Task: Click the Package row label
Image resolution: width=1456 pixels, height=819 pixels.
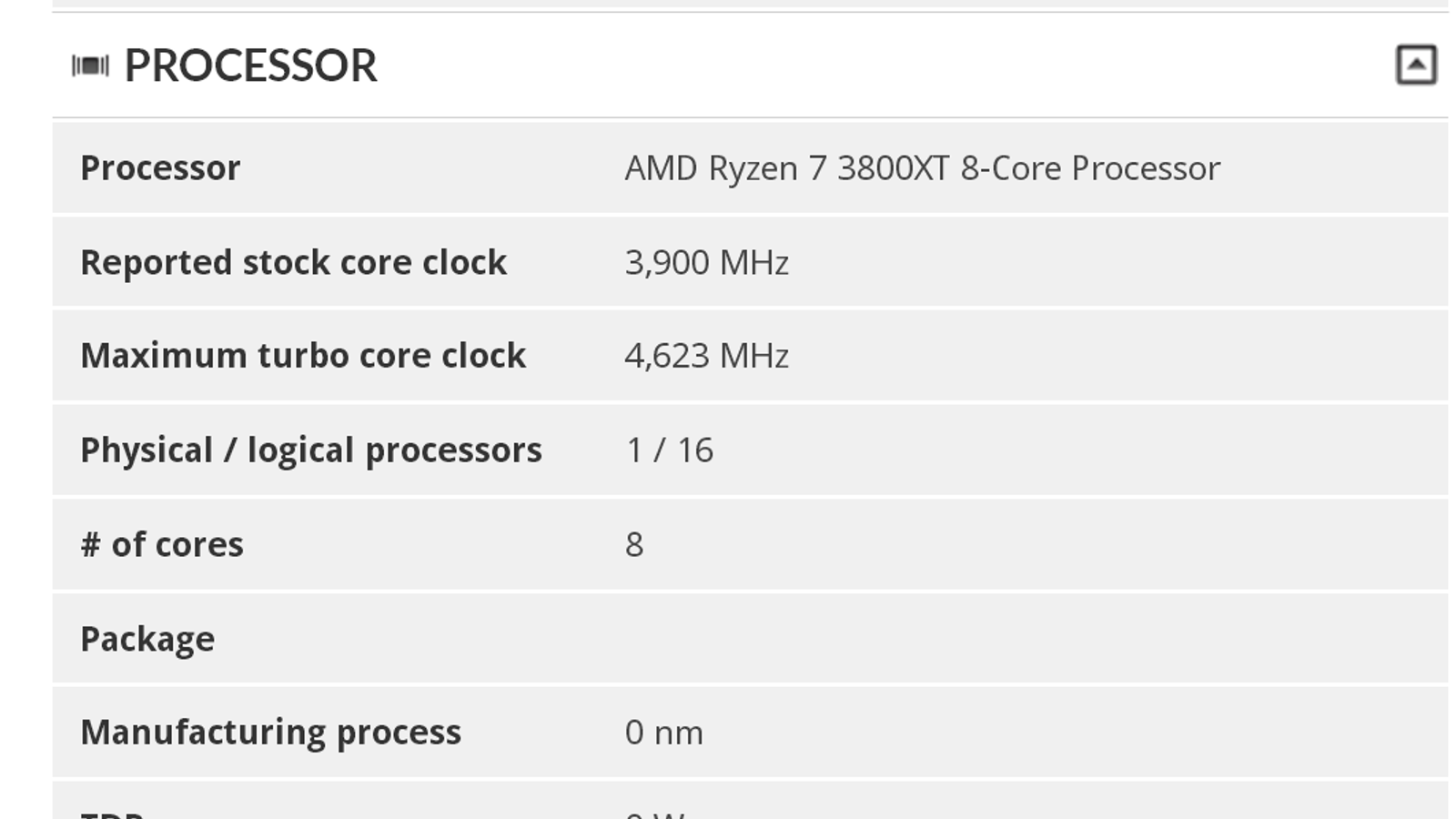Action: coord(147,639)
